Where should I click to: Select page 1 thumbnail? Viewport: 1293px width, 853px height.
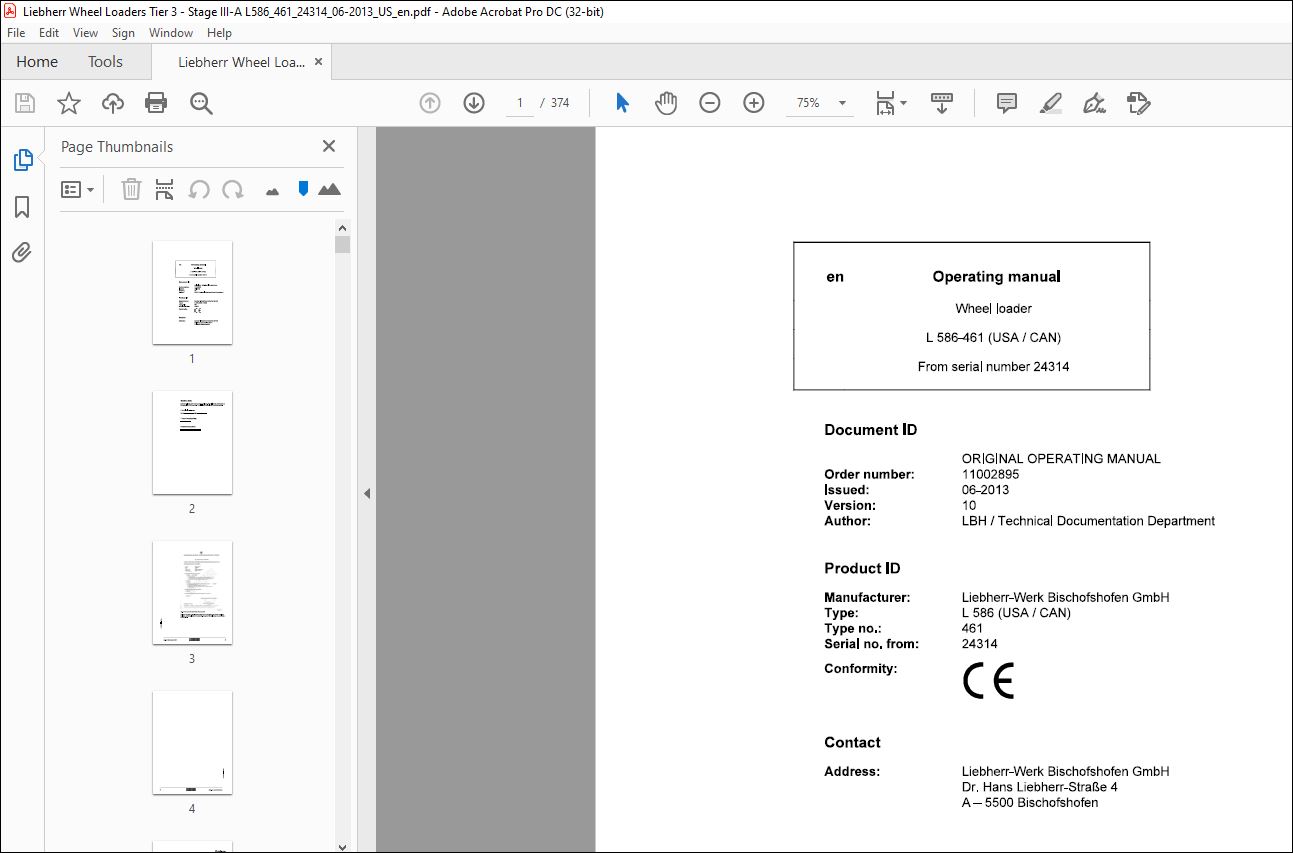point(192,292)
